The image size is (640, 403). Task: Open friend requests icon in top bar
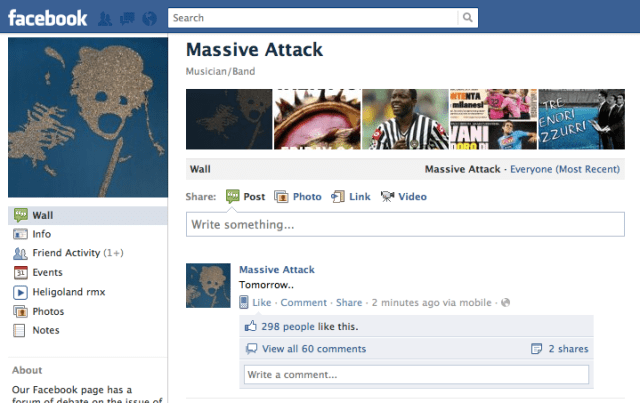[x=106, y=18]
